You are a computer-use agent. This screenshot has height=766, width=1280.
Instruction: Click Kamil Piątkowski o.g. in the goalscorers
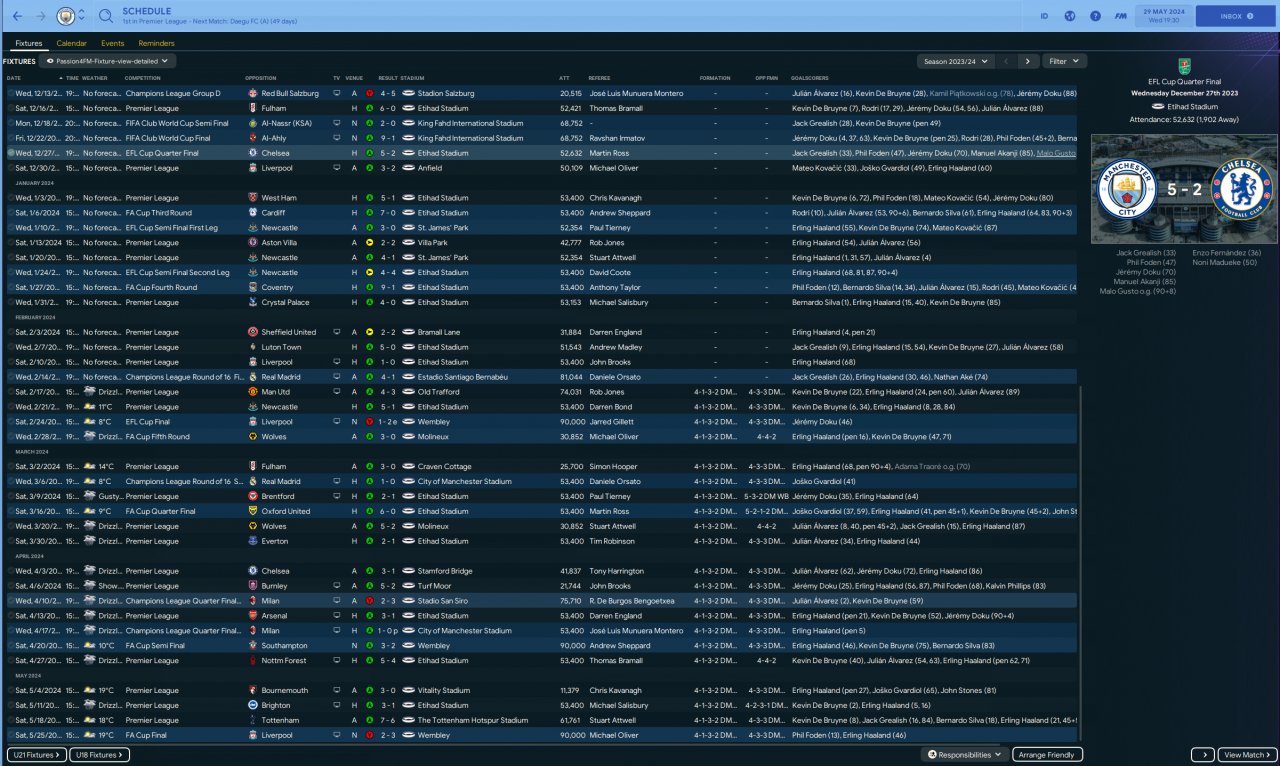point(973,93)
